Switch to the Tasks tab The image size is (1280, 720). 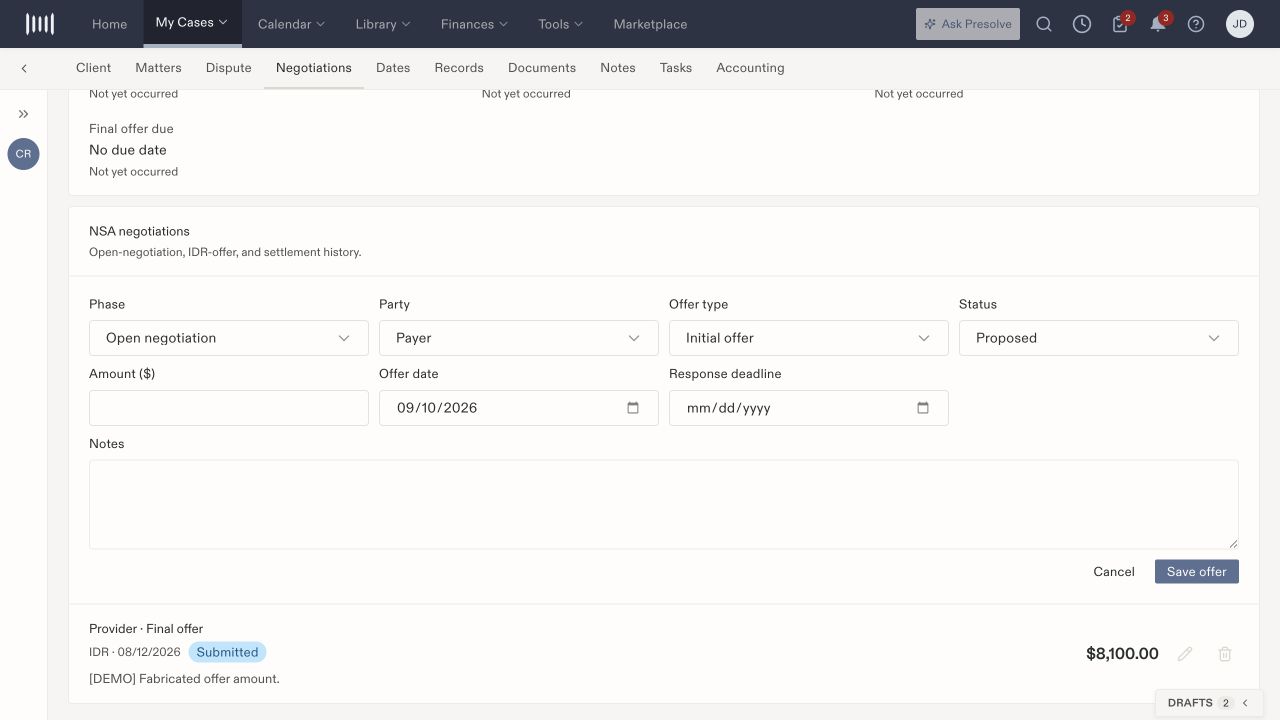tap(676, 68)
